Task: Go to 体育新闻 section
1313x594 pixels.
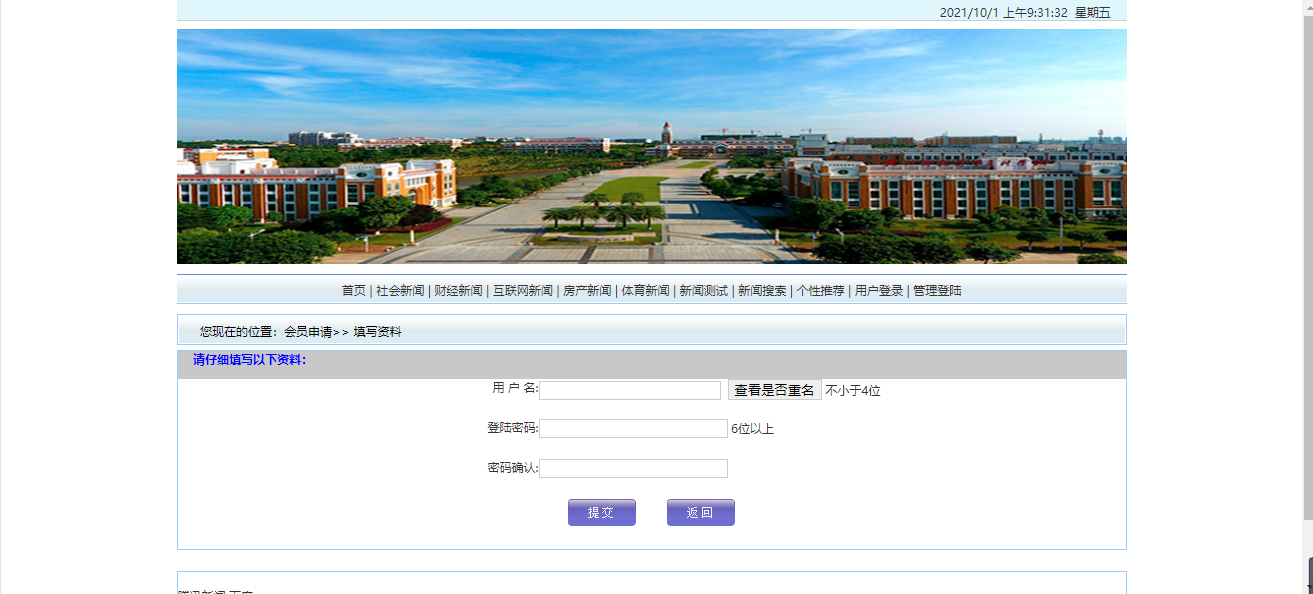Action: (645, 291)
